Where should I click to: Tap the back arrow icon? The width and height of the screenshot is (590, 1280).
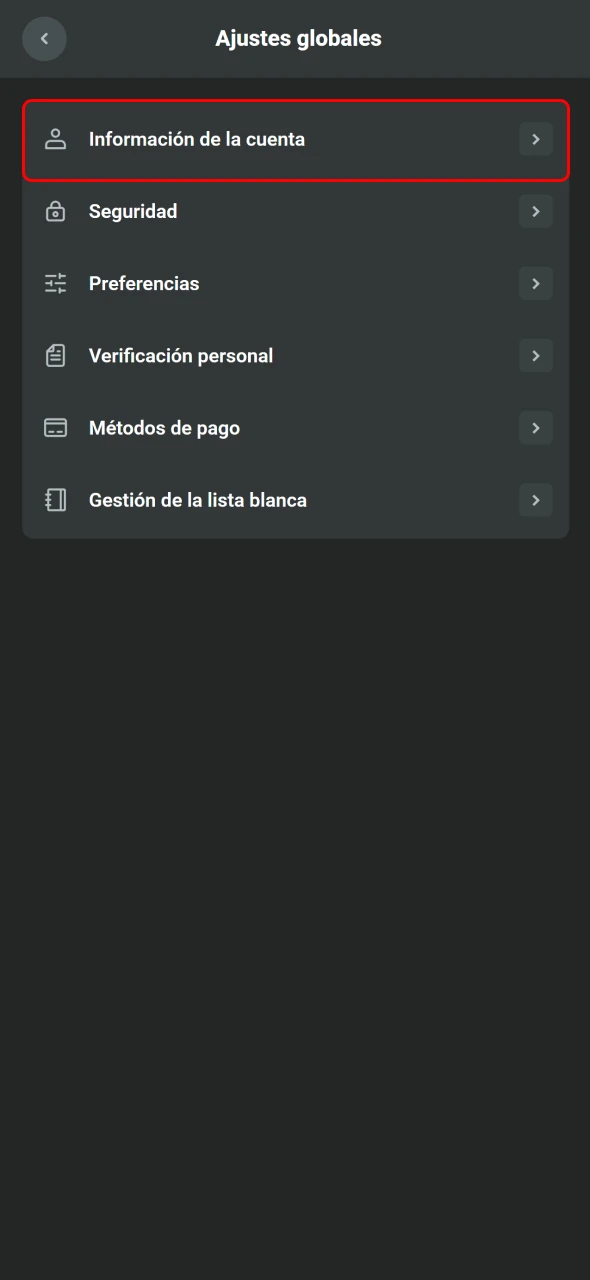pyautogui.click(x=44, y=38)
